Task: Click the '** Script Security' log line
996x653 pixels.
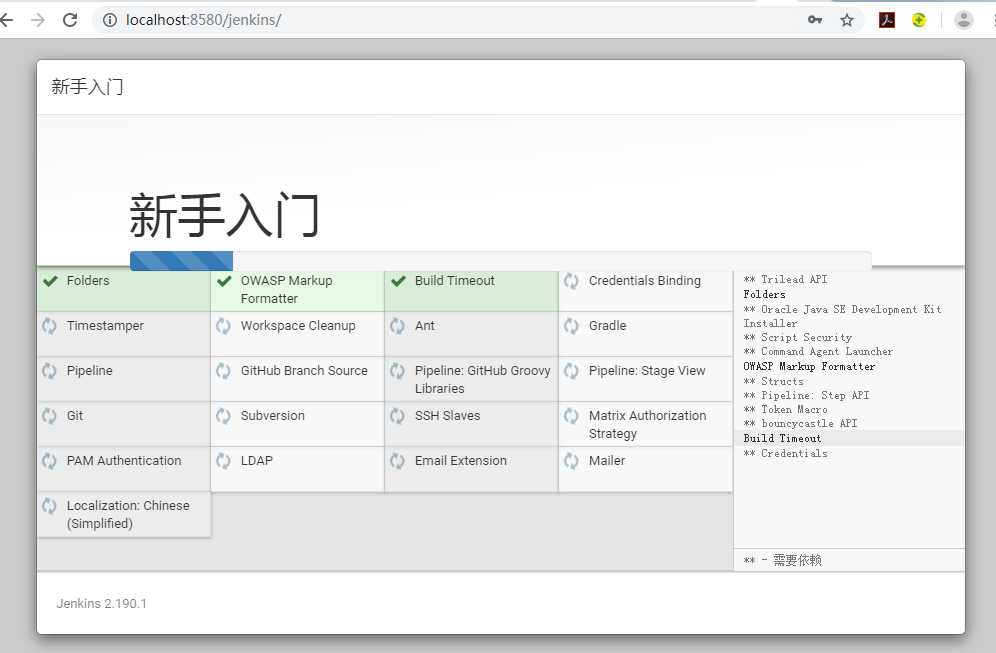Action: tap(798, 338)
